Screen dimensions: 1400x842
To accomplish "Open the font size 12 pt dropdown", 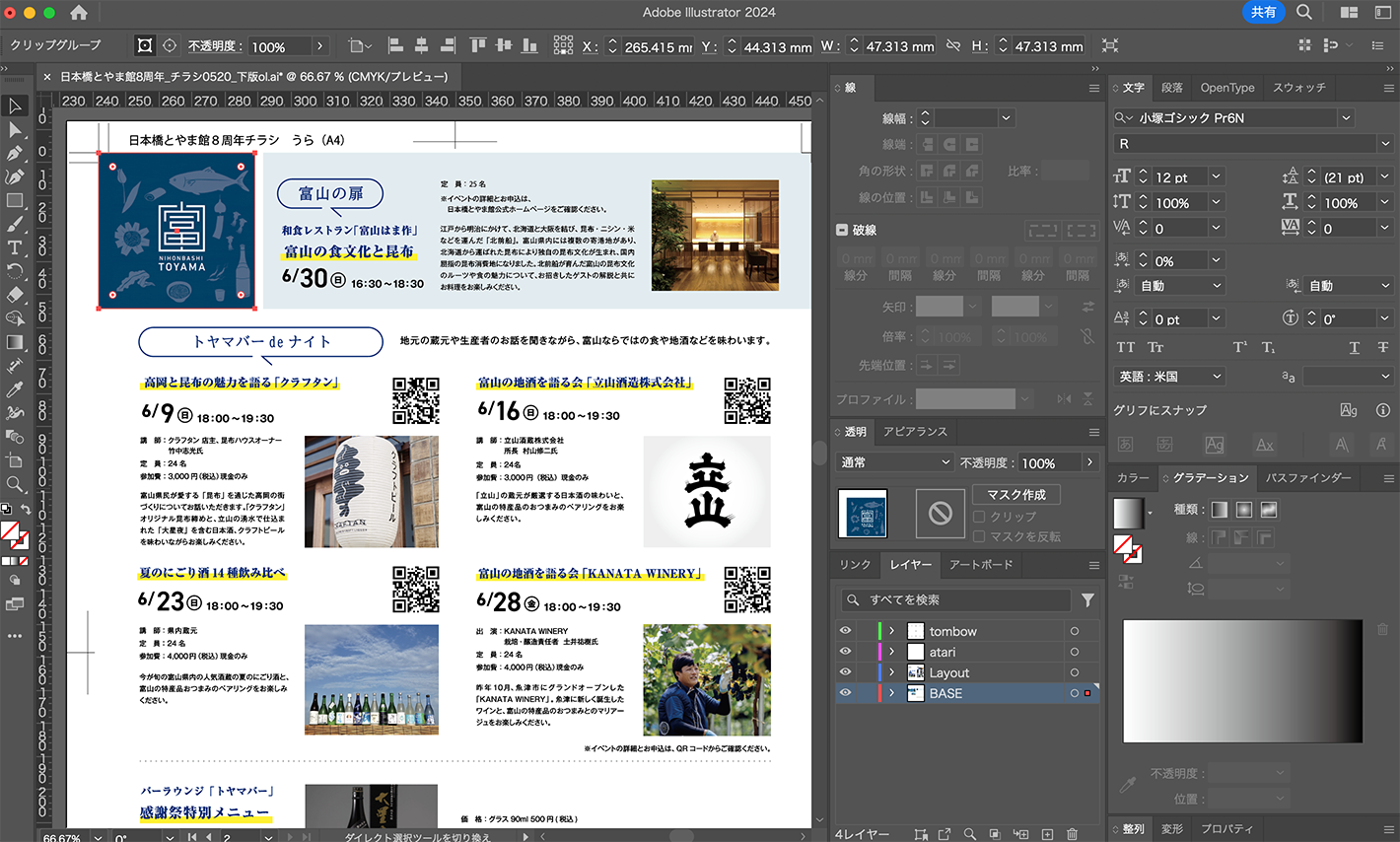I will 1216,176.
